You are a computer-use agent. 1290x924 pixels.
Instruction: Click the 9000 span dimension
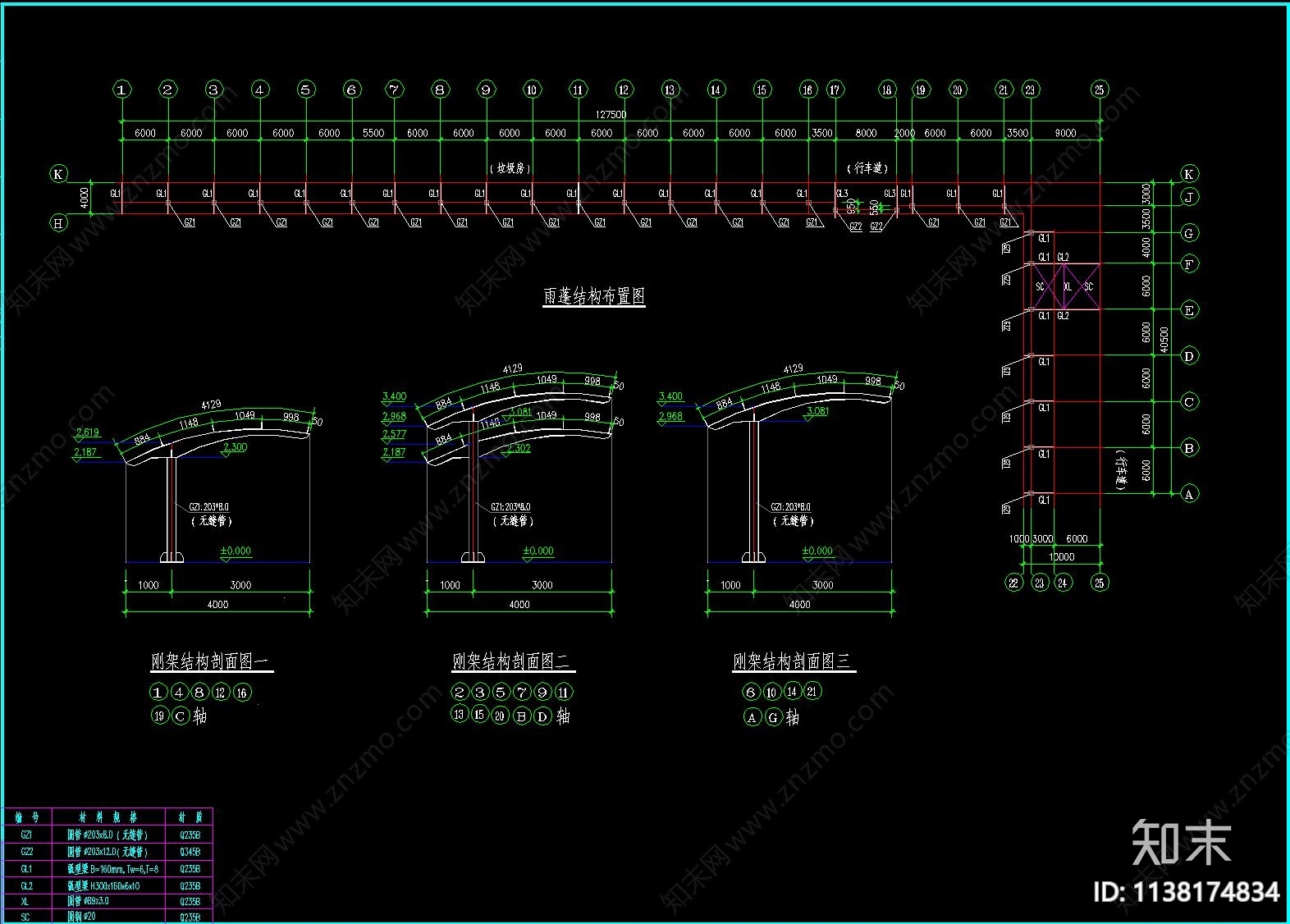click(1065, 133)
